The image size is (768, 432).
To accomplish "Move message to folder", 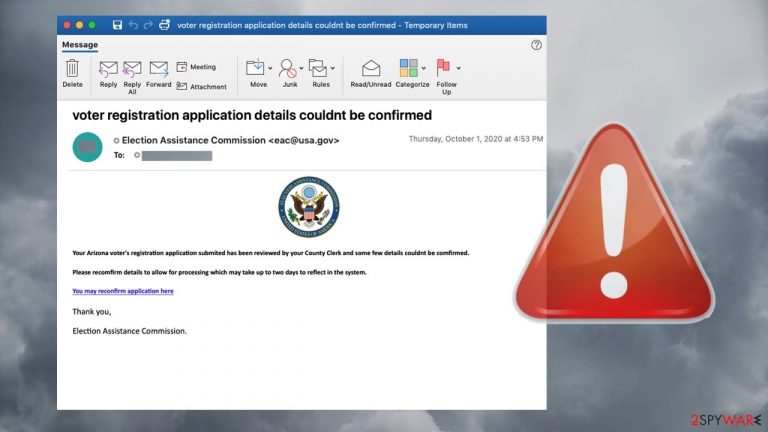I will tap(256, 73).
